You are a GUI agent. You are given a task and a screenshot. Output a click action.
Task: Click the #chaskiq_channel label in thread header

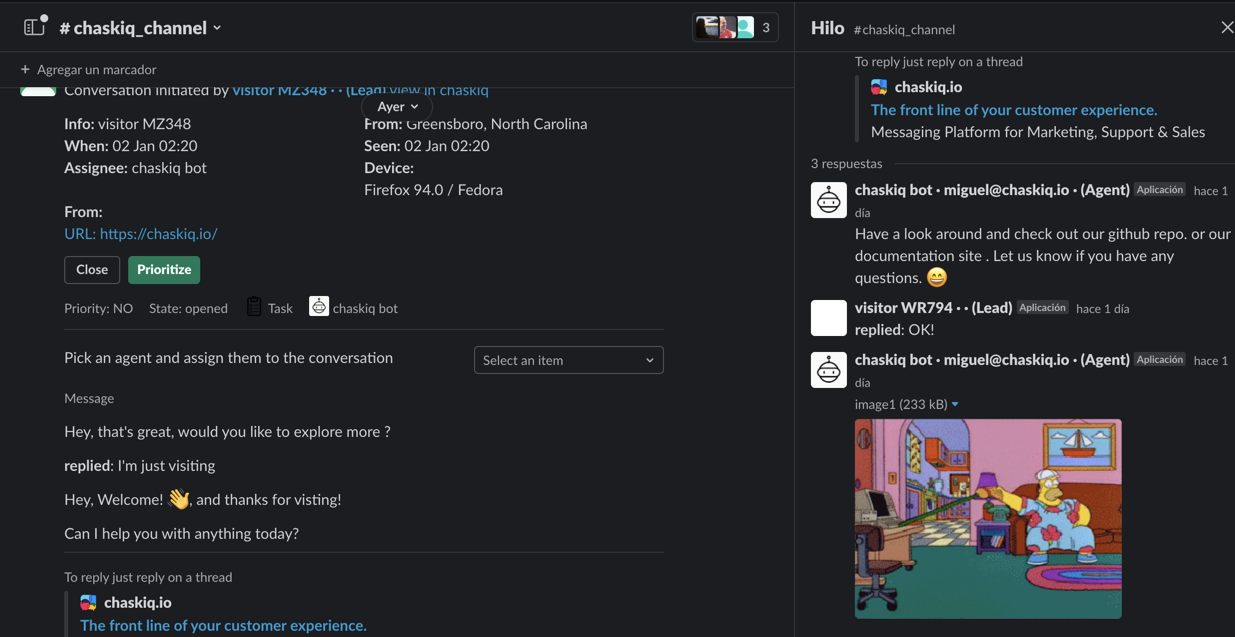[x=904, y=30]
